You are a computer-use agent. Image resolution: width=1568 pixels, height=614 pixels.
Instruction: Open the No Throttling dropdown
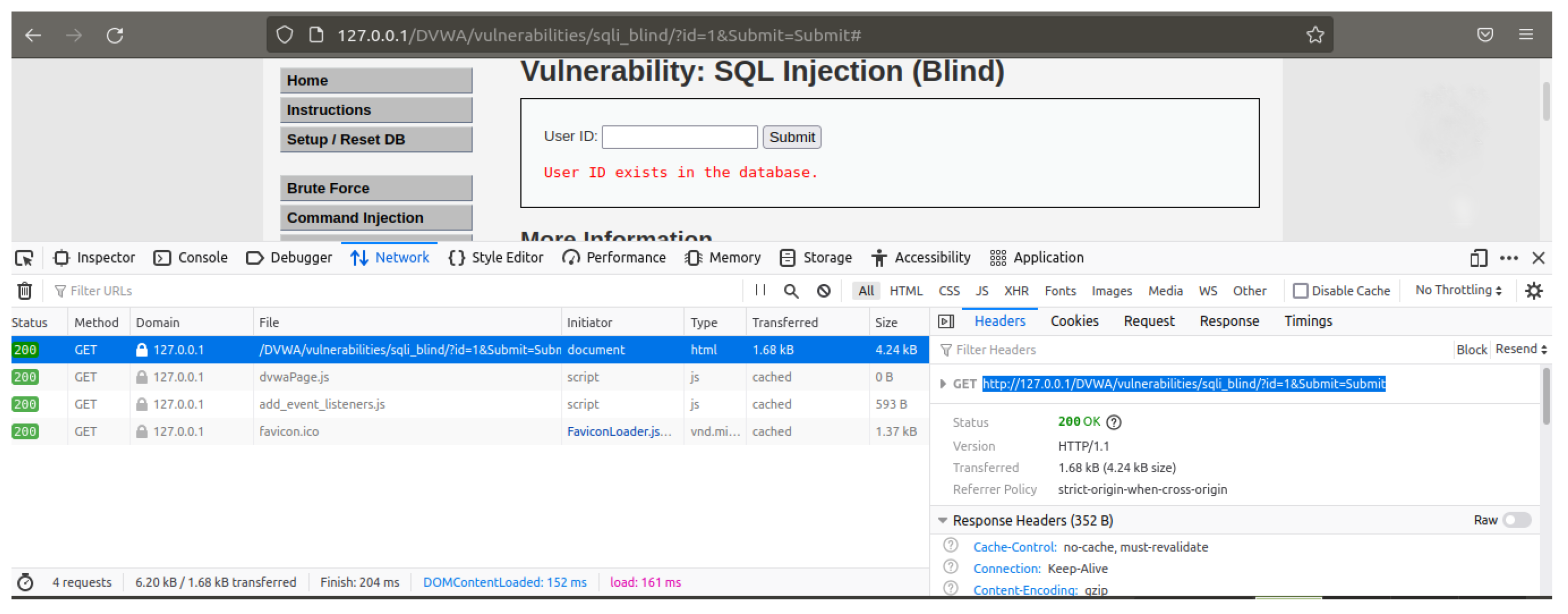click(x=1458, y=291)
